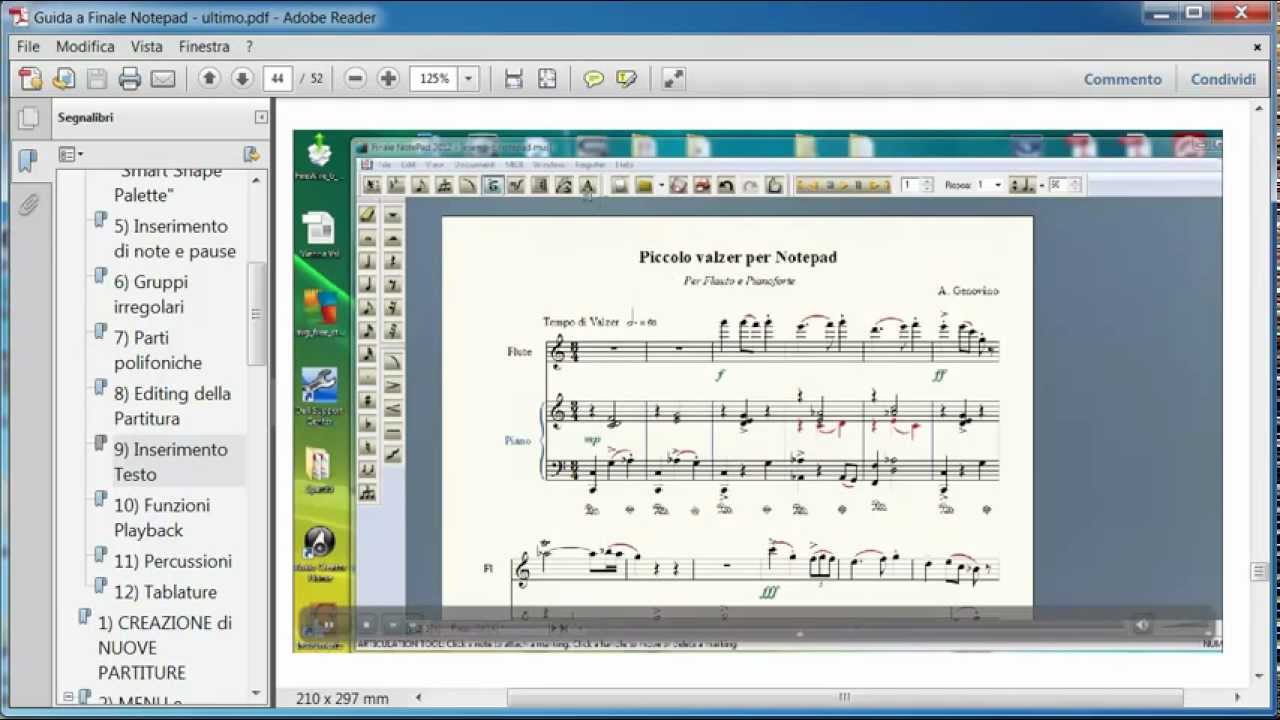The height and width of the screenshot is (720, 1280).
Task: Open the page thumbnails panel icon
Action: 28,118
